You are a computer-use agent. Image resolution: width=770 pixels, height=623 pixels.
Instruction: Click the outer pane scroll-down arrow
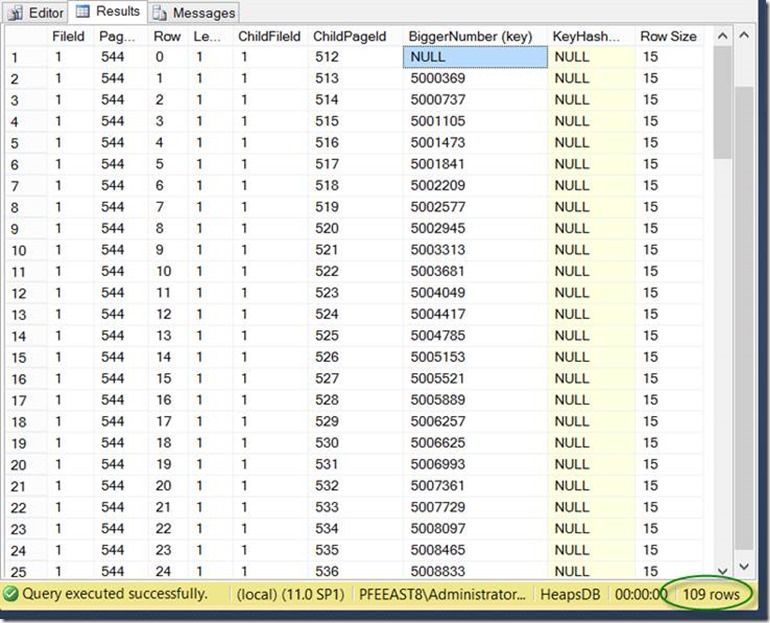(x=744, y=566)
